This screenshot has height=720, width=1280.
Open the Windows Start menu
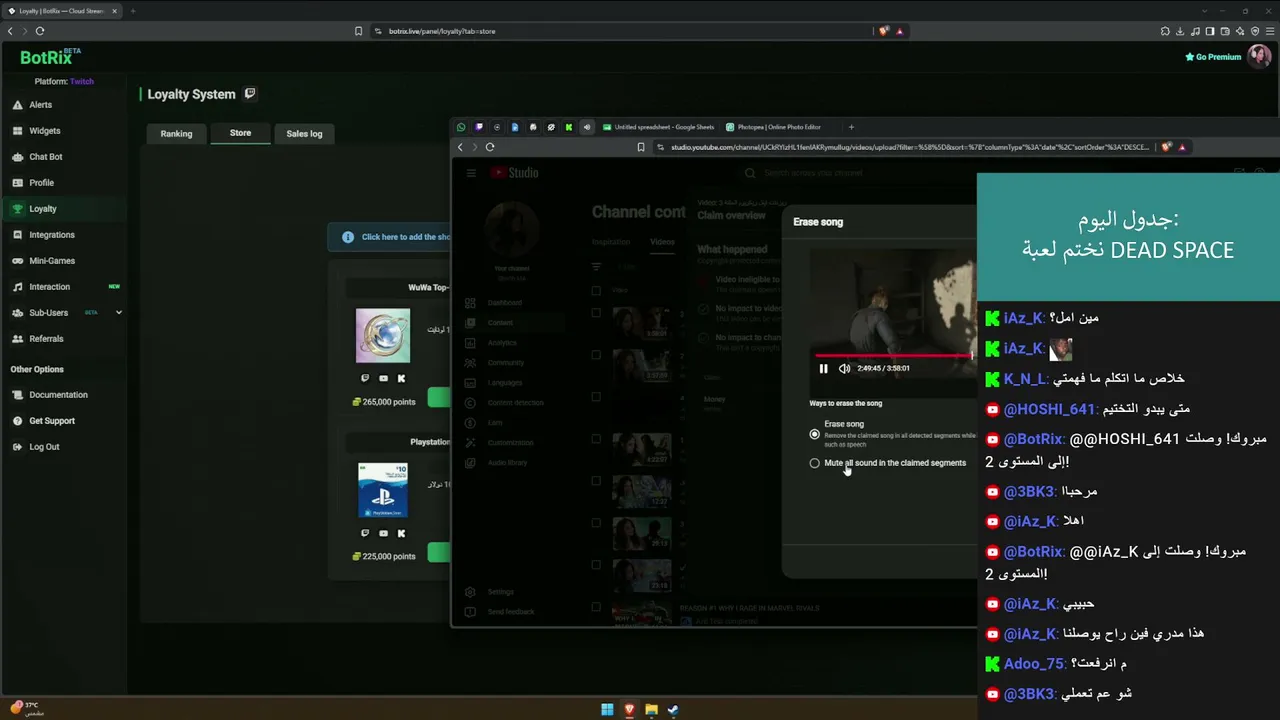pos(607,710)
